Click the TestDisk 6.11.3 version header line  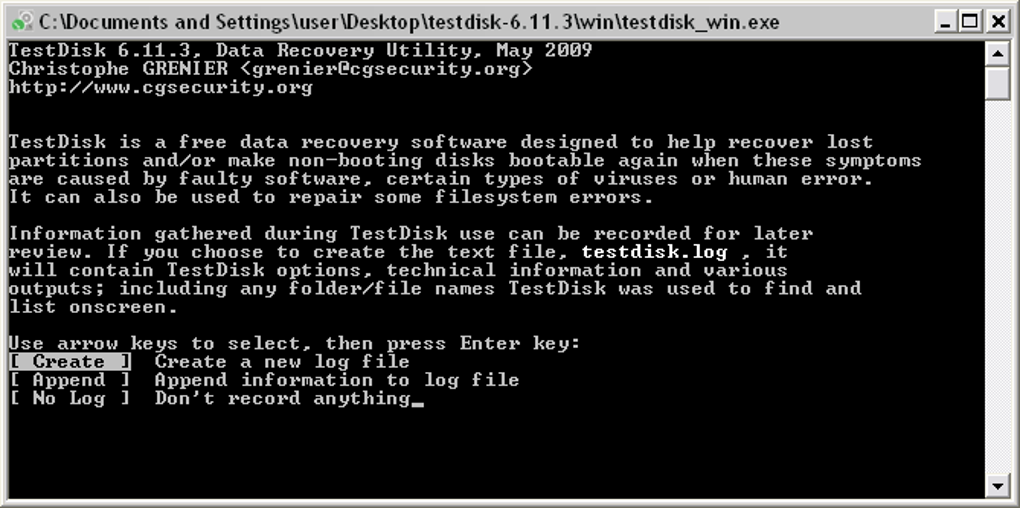(301, 51)
